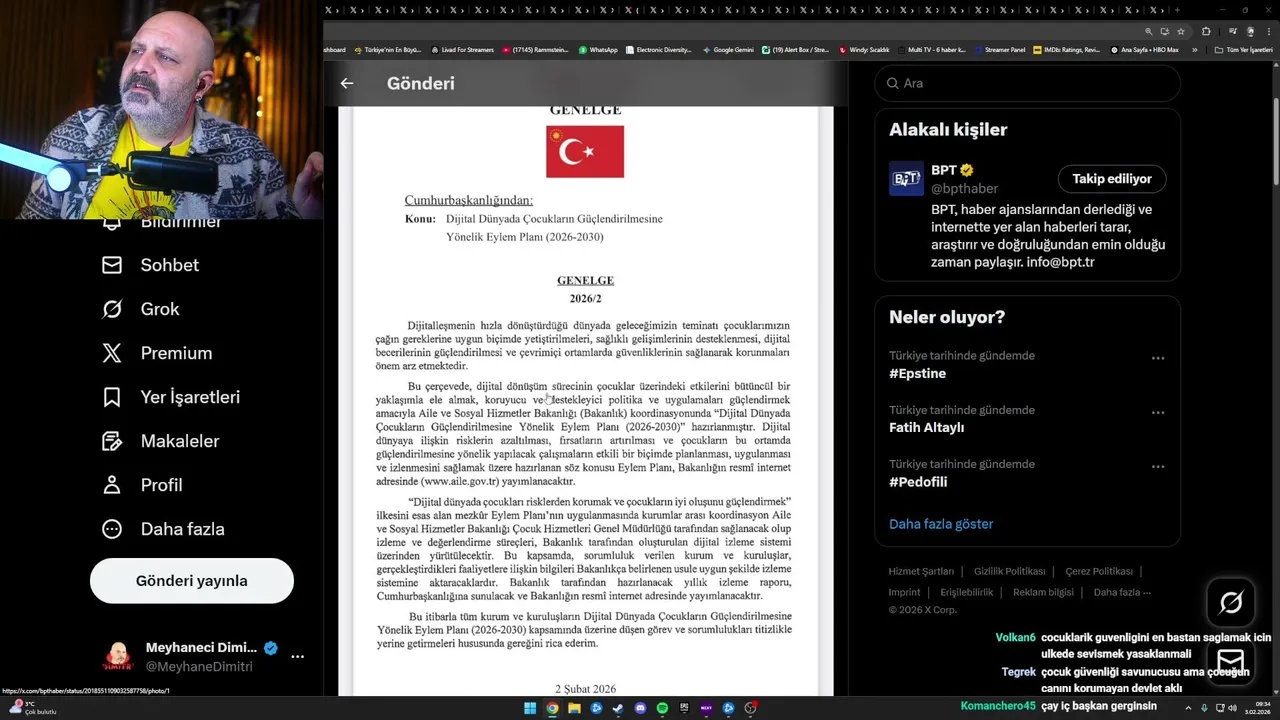Open IMDb Ratings bookmark
The height and width of the screenshot is (720, 1280).
(1066, 50)
